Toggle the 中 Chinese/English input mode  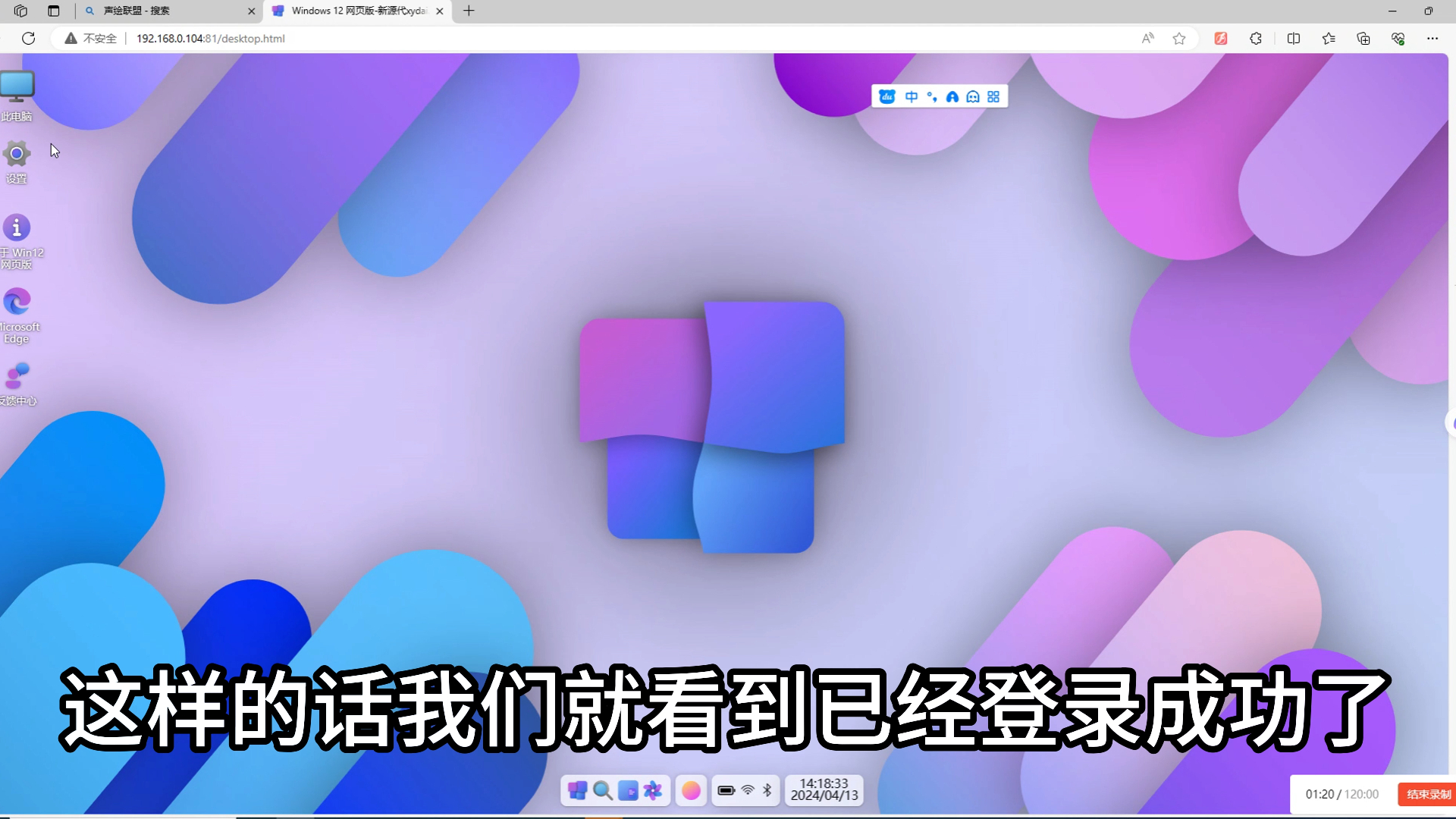tap(912, 96)
